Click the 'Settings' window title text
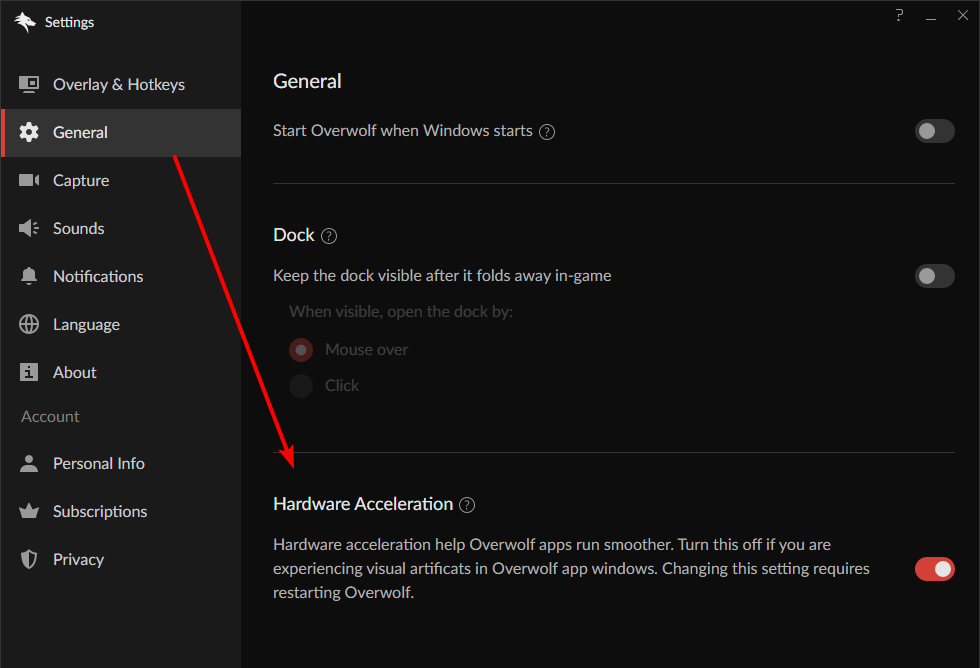The width and height of the screenshot is (980, 668). [69, 22]
